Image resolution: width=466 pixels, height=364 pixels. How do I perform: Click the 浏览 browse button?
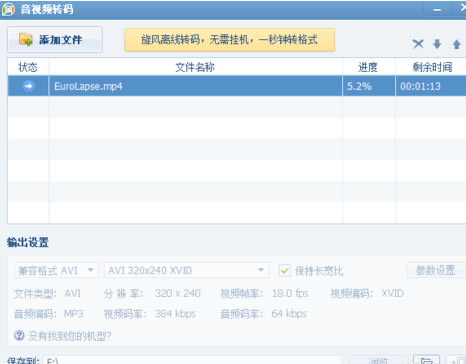(x=379, y=361)
